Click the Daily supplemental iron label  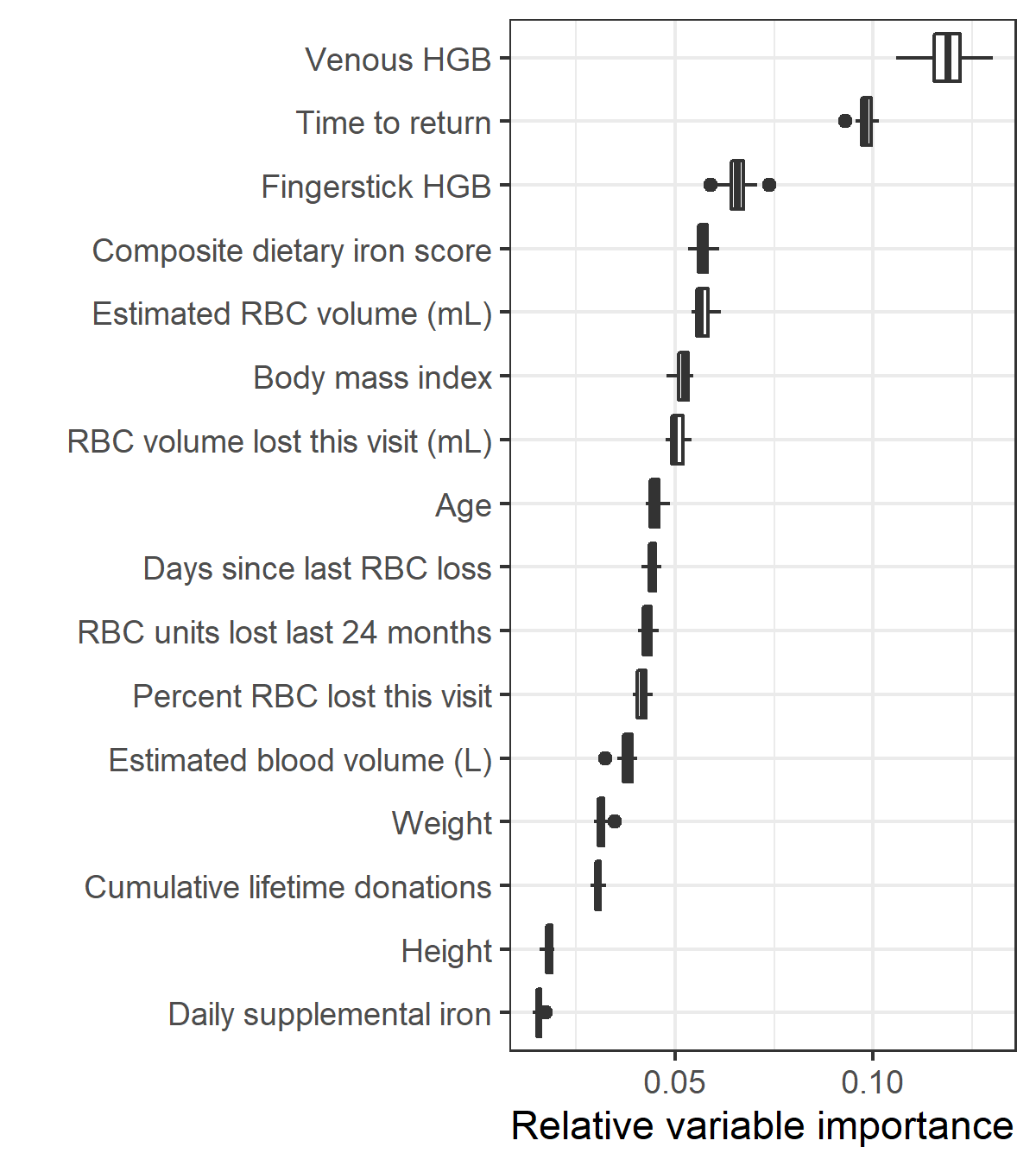pos(330,1014)
